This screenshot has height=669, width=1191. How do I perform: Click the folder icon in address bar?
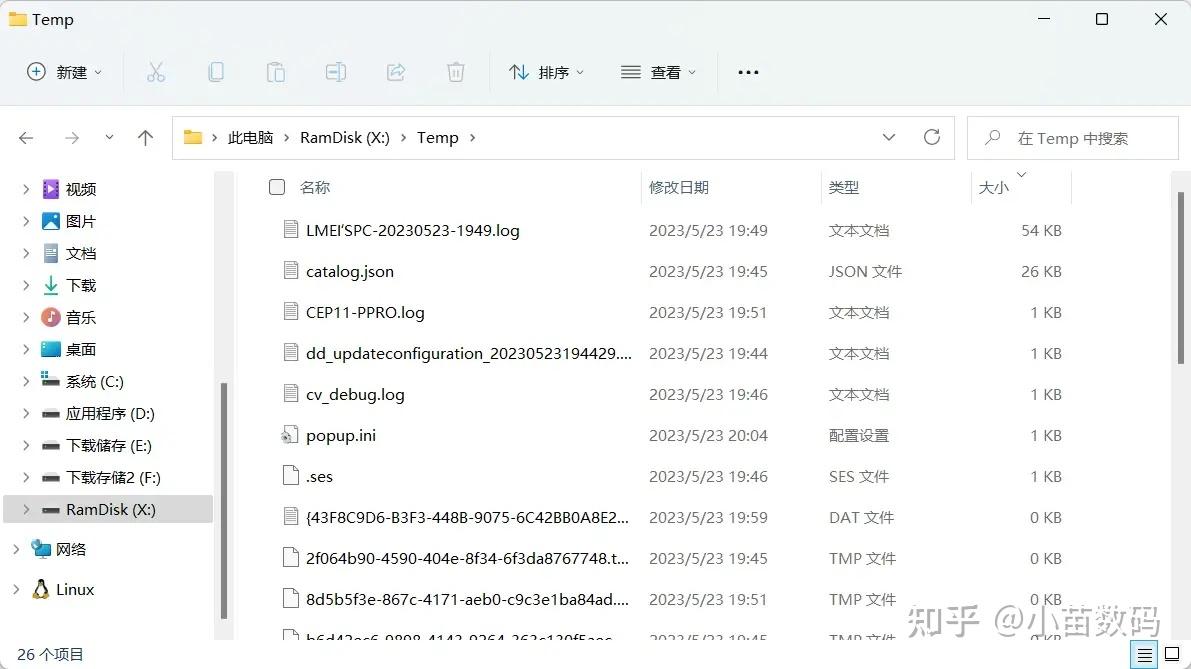point(193,137)
